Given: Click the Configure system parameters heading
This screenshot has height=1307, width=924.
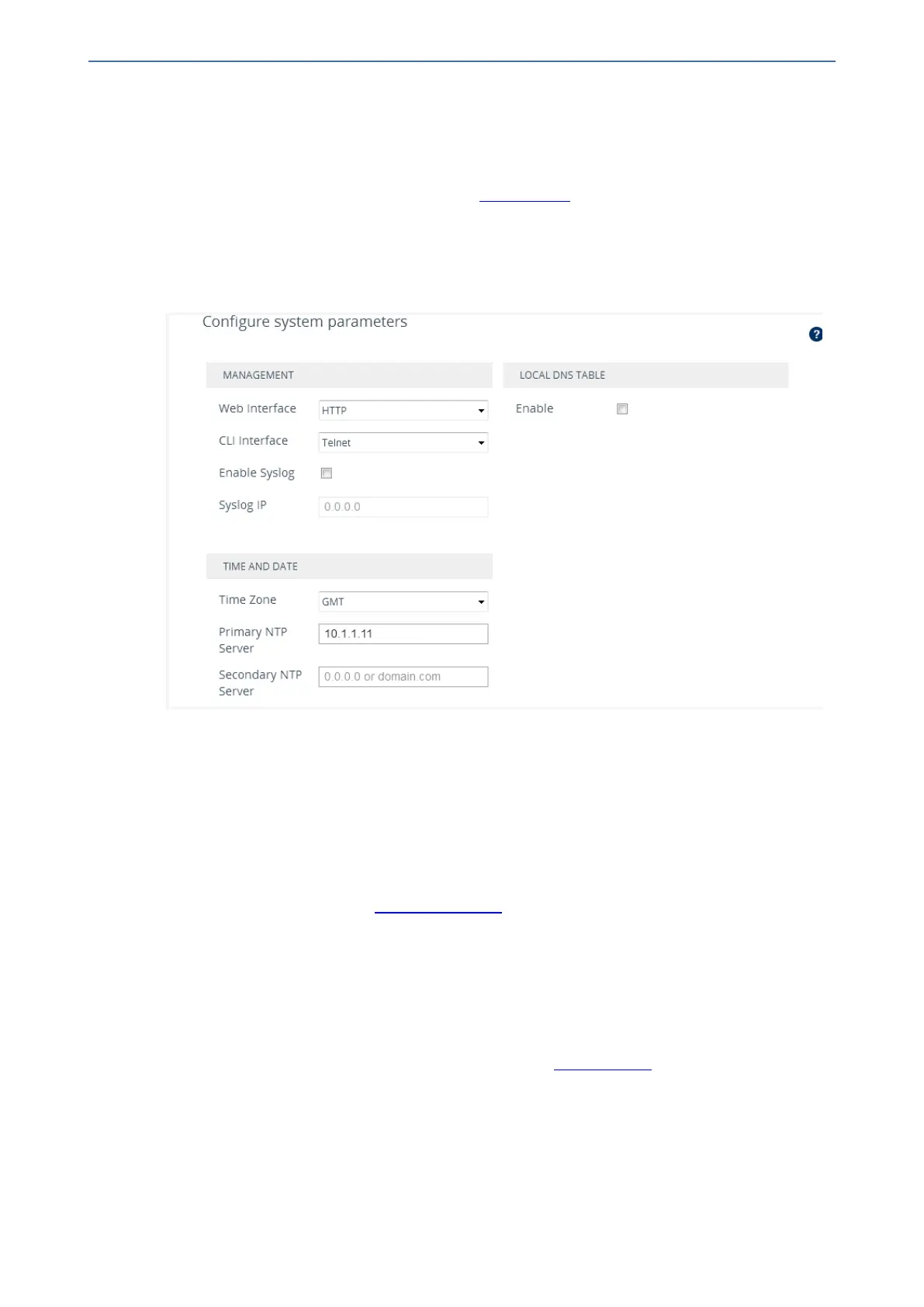Looking at the screenshot, I should pos(305,322).
